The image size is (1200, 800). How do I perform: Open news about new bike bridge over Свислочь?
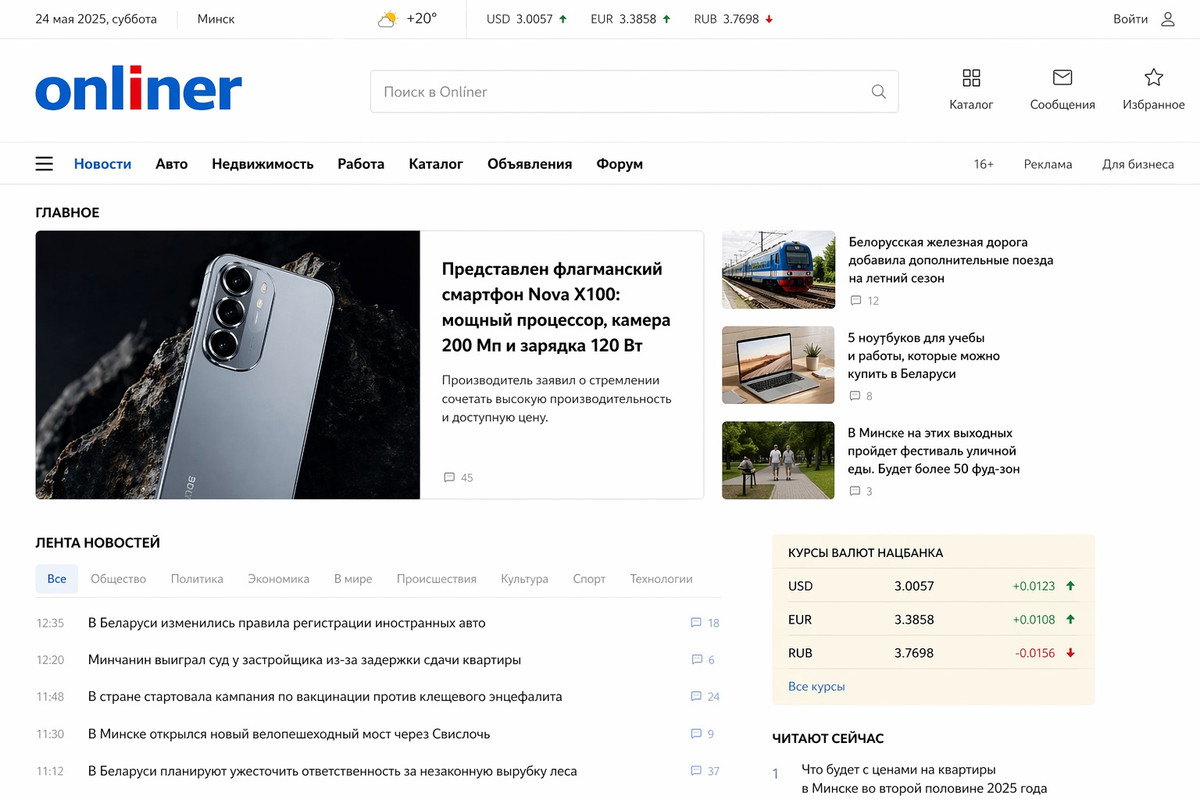pos(289,734)
